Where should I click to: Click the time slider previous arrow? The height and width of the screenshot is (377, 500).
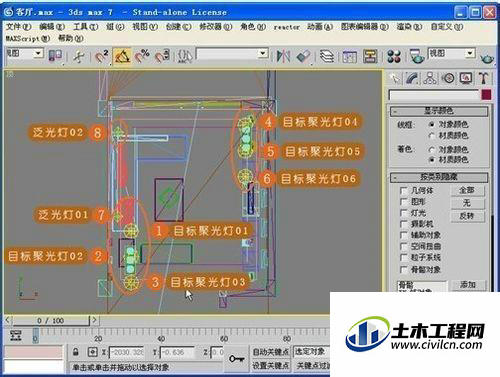(8, 320)
